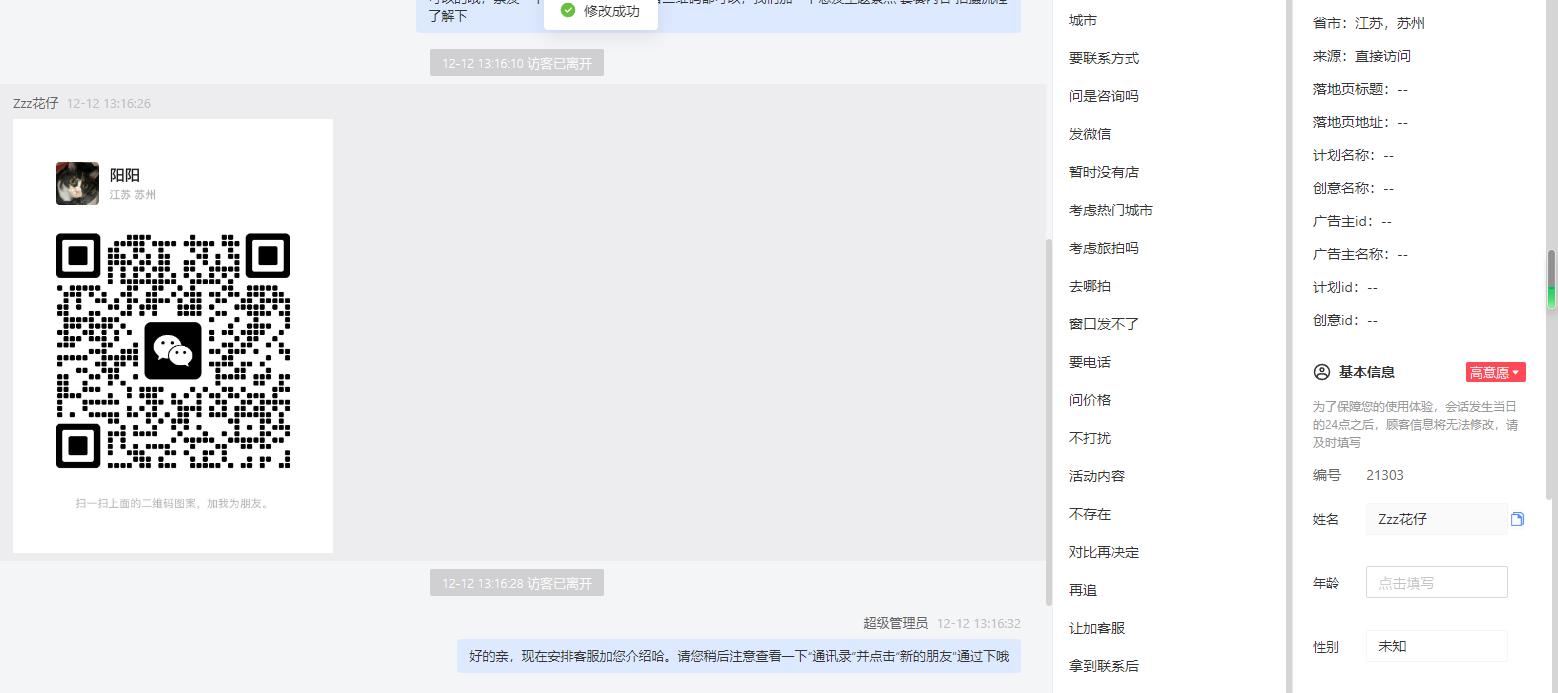This screenshot has width=1558, height=693.
Task: Select the 问价格 quick reply
Action: click(x=1090, y=400)
